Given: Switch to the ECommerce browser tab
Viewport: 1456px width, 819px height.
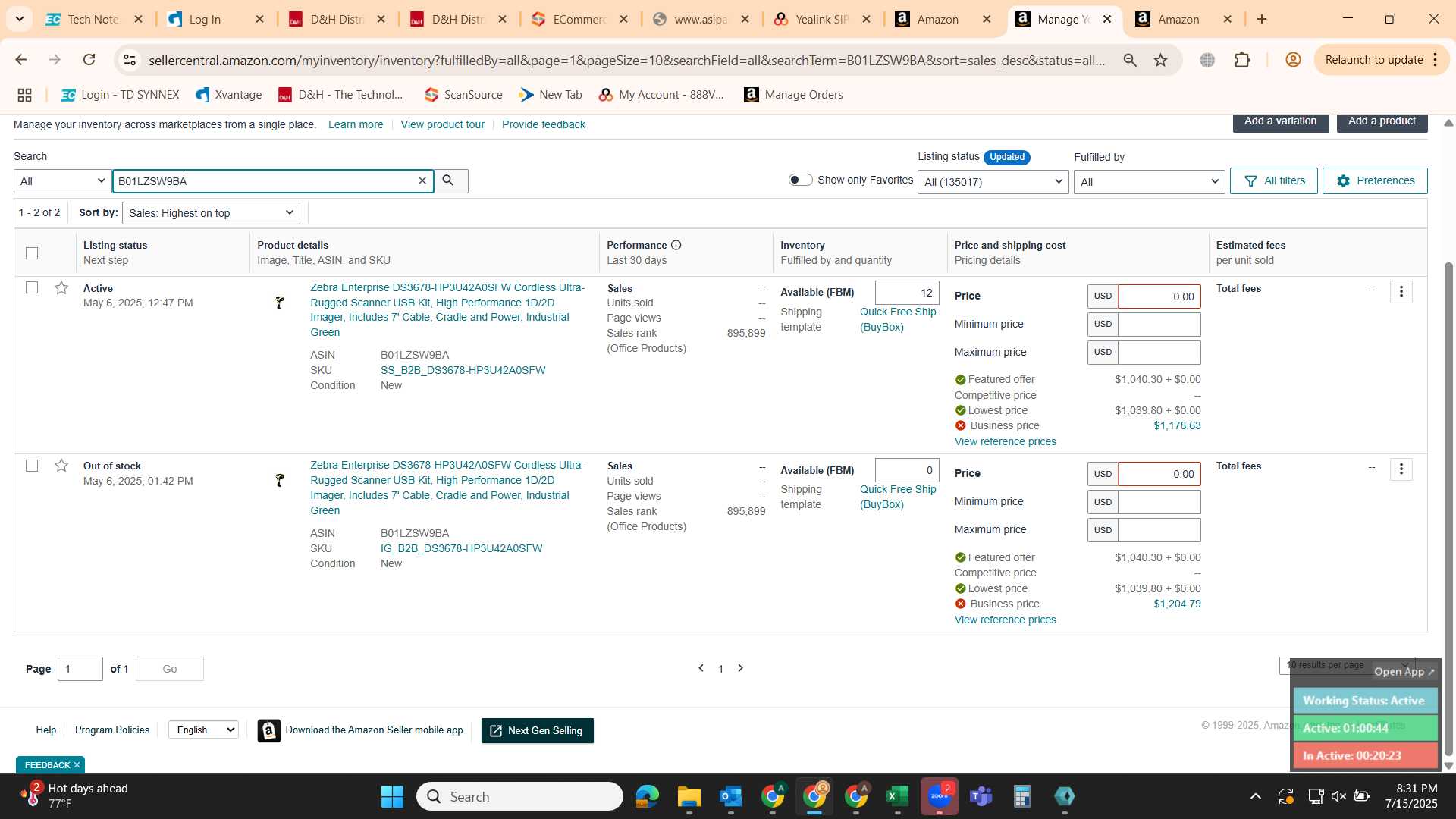Looking at the screenshot, I should click(x=579, y=19).
